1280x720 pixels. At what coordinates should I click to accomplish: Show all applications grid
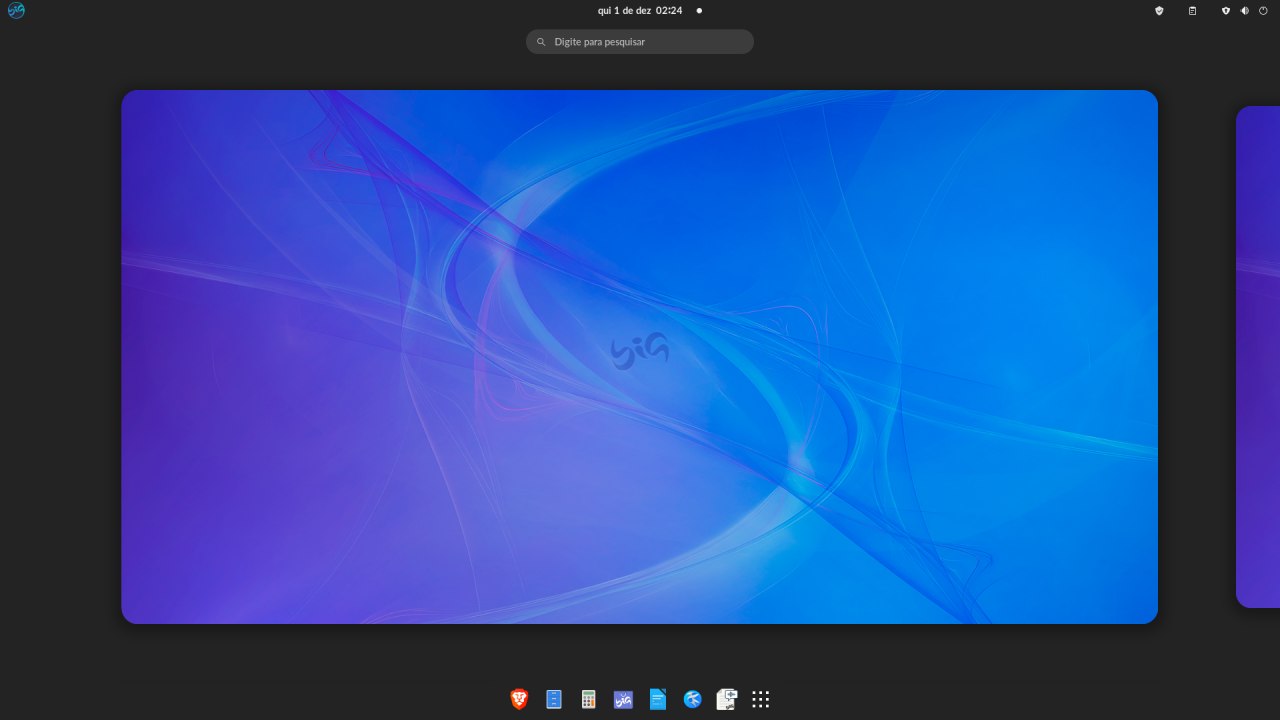[761, 700]
